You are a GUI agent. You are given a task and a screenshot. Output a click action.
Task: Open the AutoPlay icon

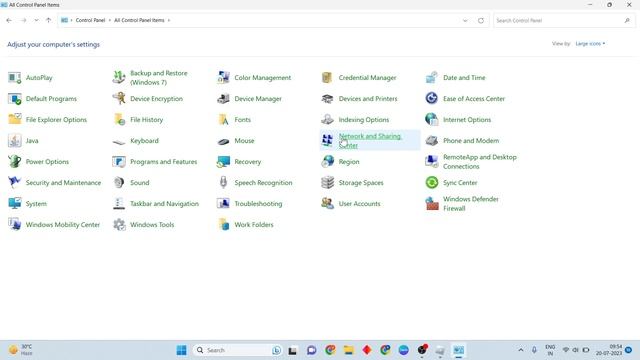[x=15, y=78]
